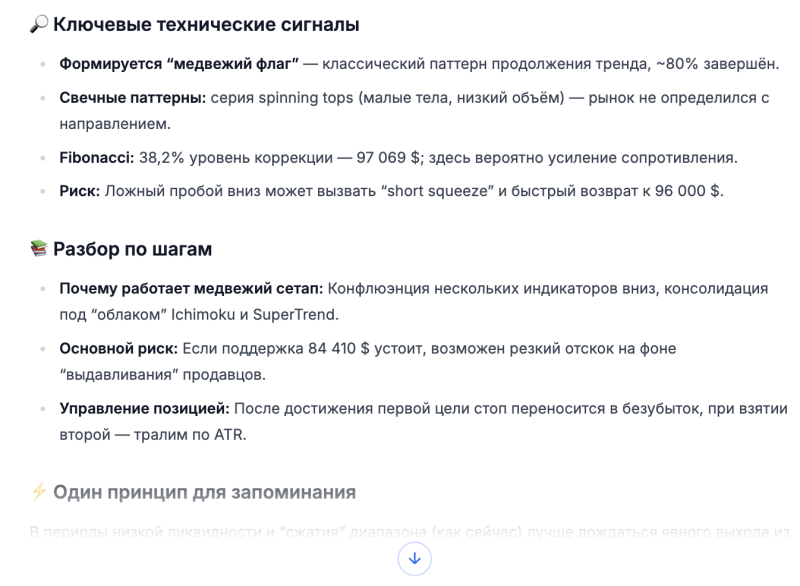The height and width of the screenshot is (586, 800).
Task: Click the heading "Ключевые технические сигналы"
Action: [x=205, y=25]
